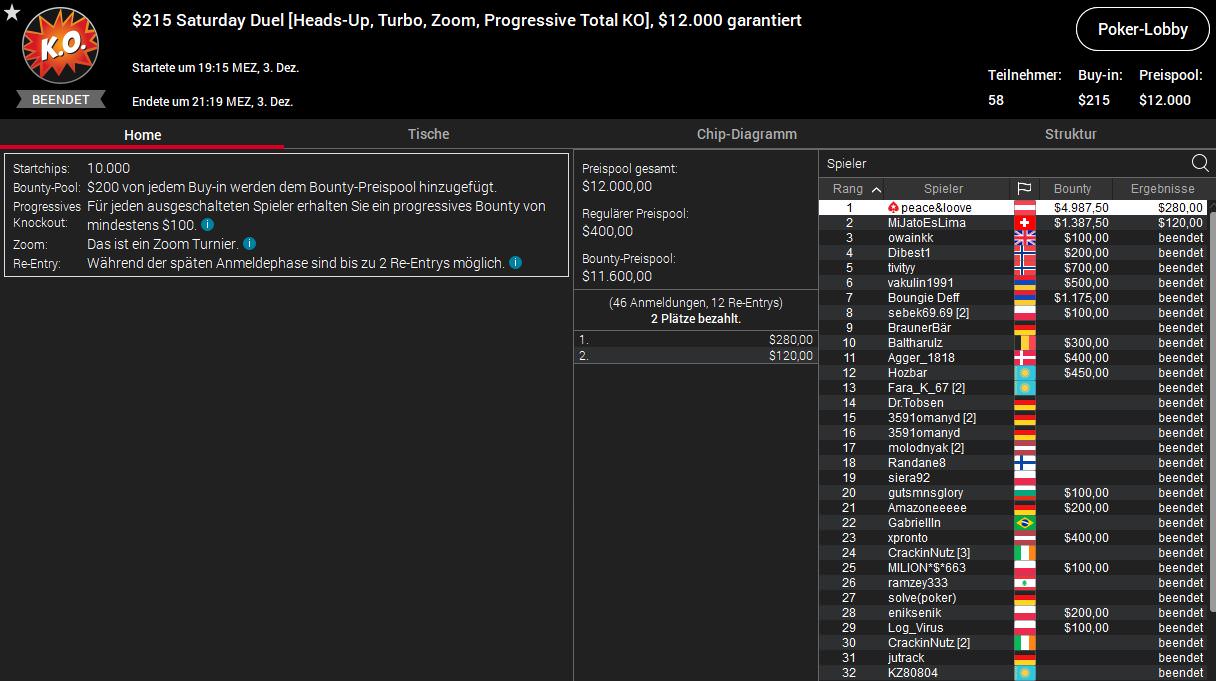
Task: Click the favorite star icon
Action: (x=12, y=12)
